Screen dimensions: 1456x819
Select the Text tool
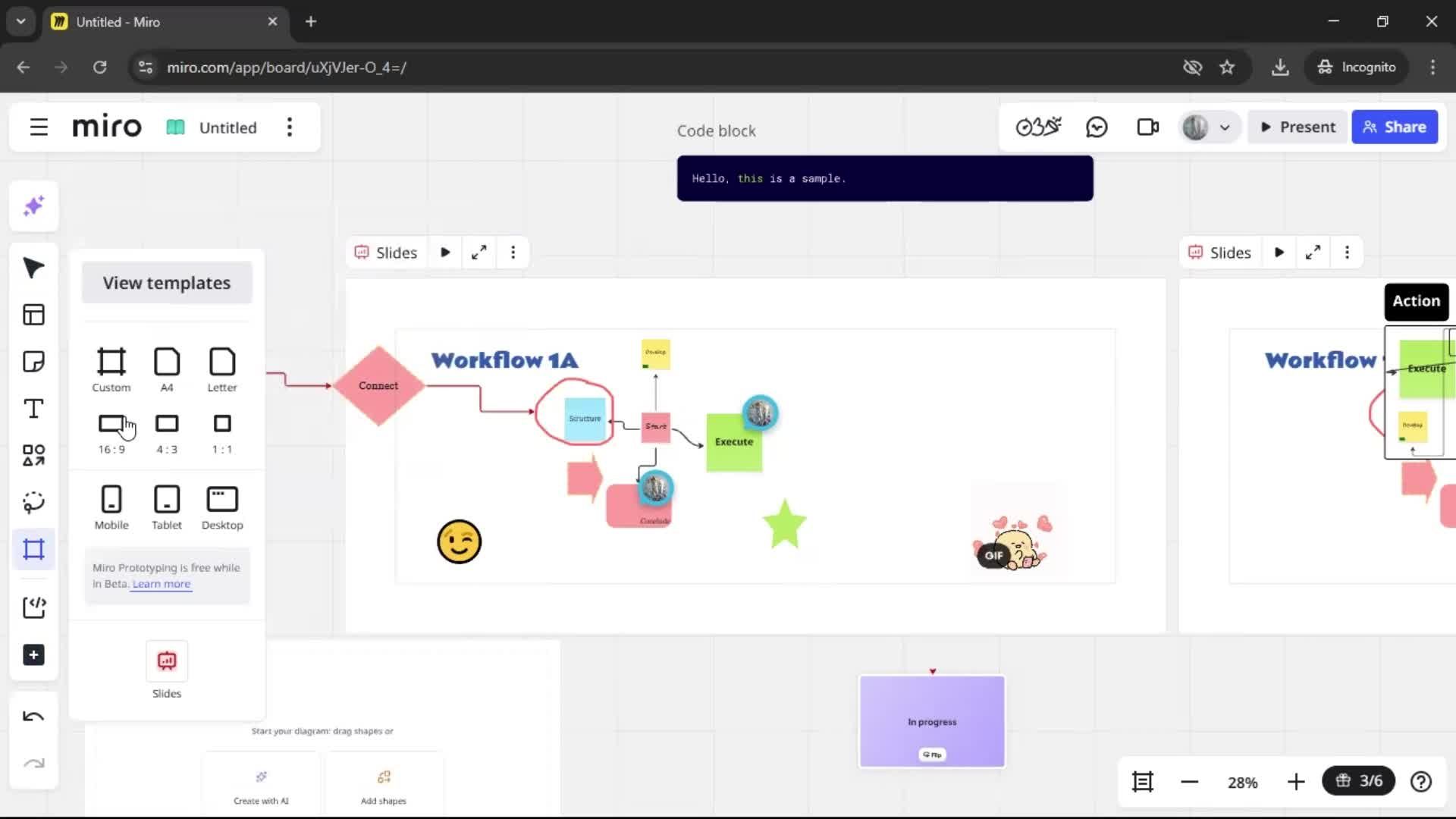[x=33, y=409]
